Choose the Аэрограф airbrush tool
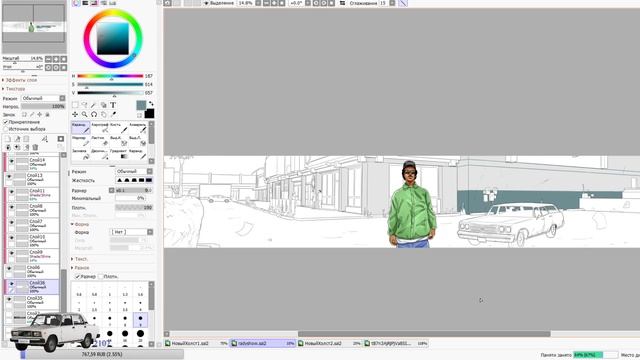This screenshot has height=360, width=640. [100, 127]
